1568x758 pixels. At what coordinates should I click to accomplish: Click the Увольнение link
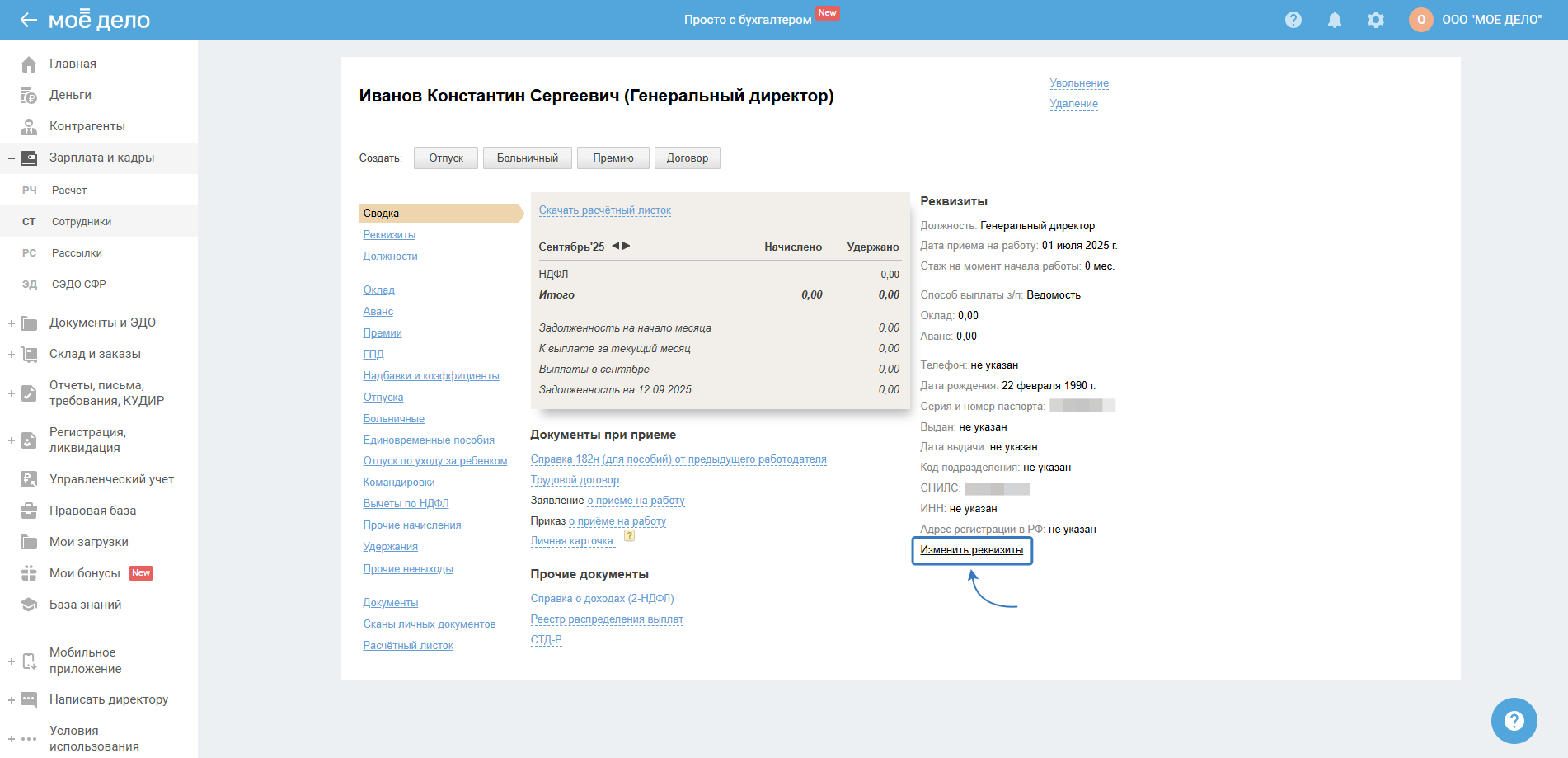coord(1079,83)
